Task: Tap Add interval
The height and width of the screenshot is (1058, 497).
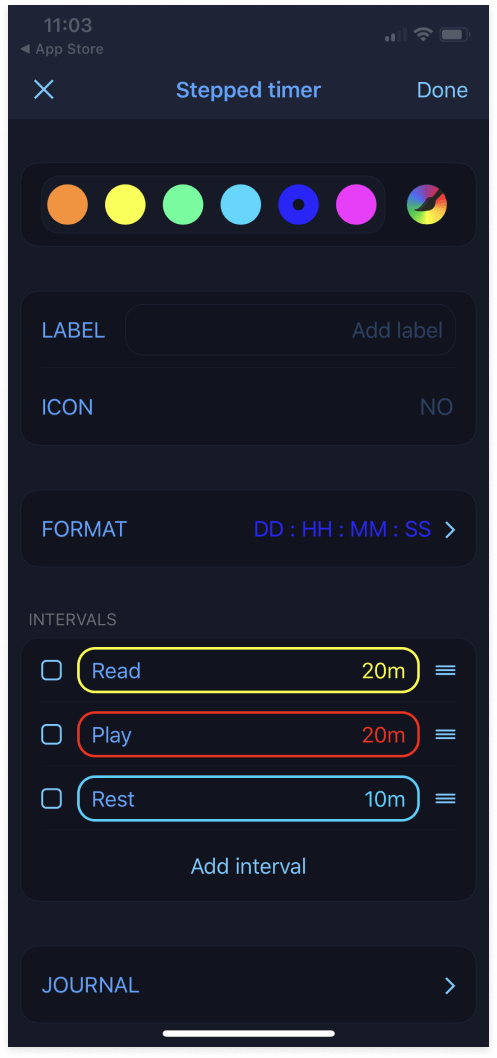Action: tap(248, 866)
